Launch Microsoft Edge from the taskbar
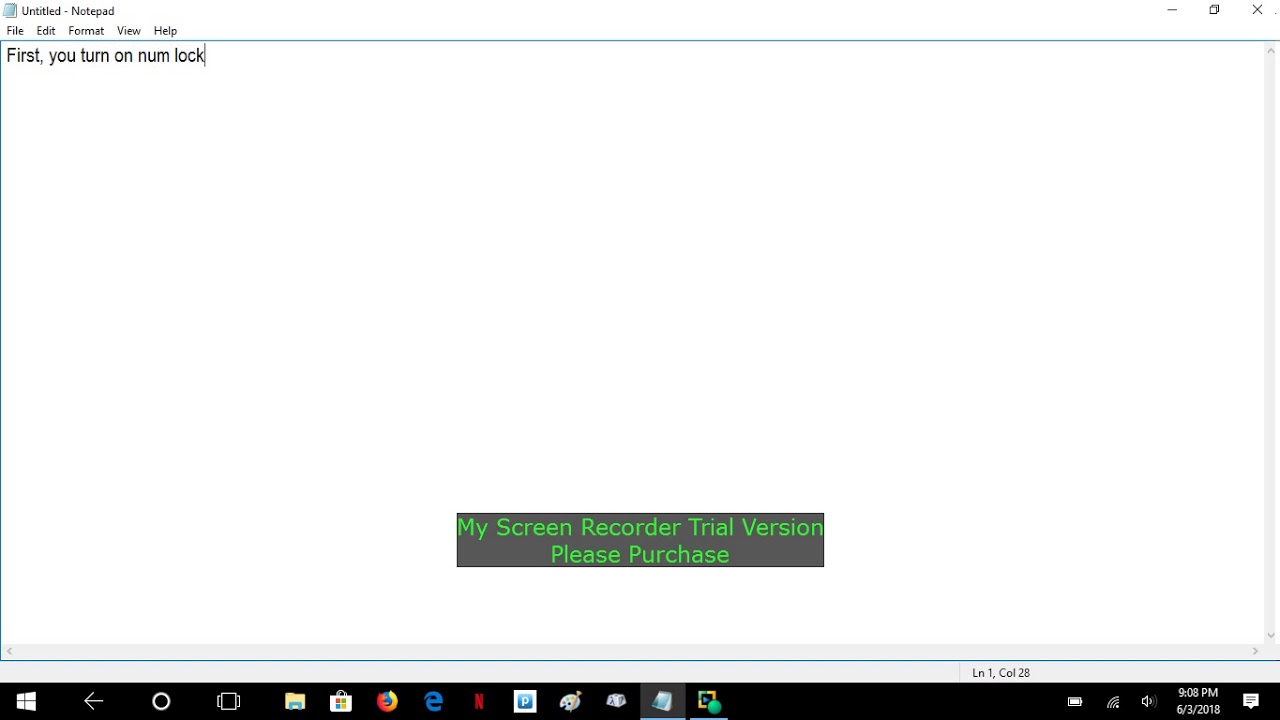The height and width of the screenshot is (720, 1280). (433, 702)
